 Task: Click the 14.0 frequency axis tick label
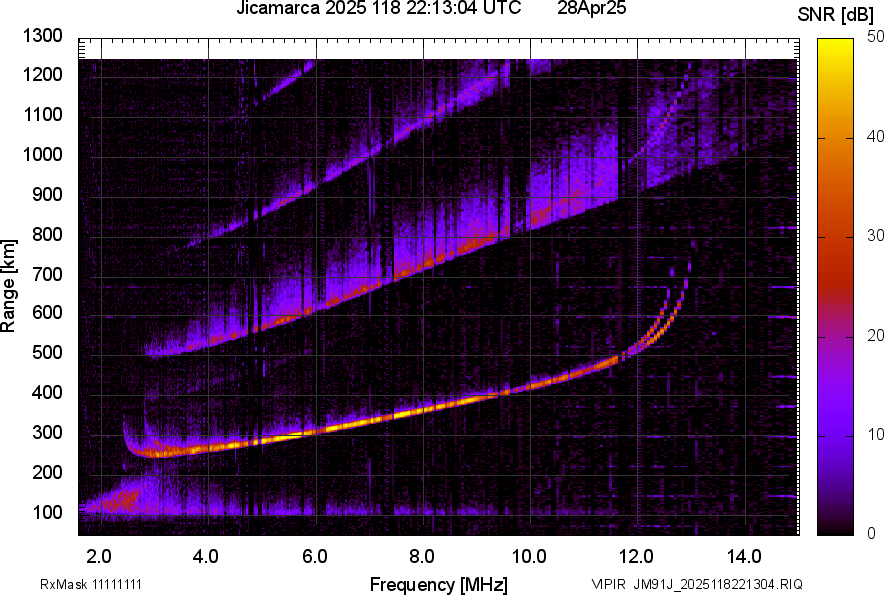(744, 557)
